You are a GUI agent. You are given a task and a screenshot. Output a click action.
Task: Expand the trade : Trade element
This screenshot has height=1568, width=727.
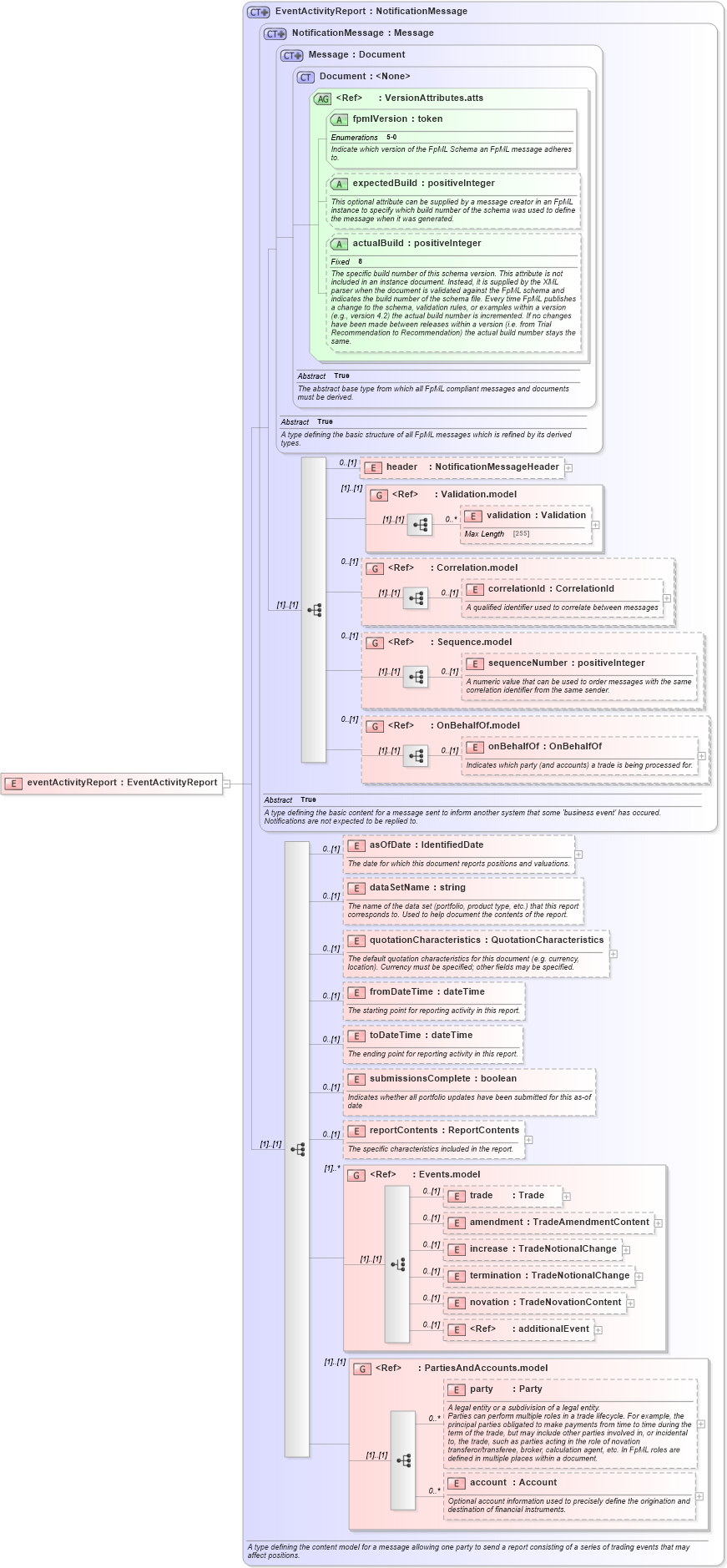(x=567, y=1197)
